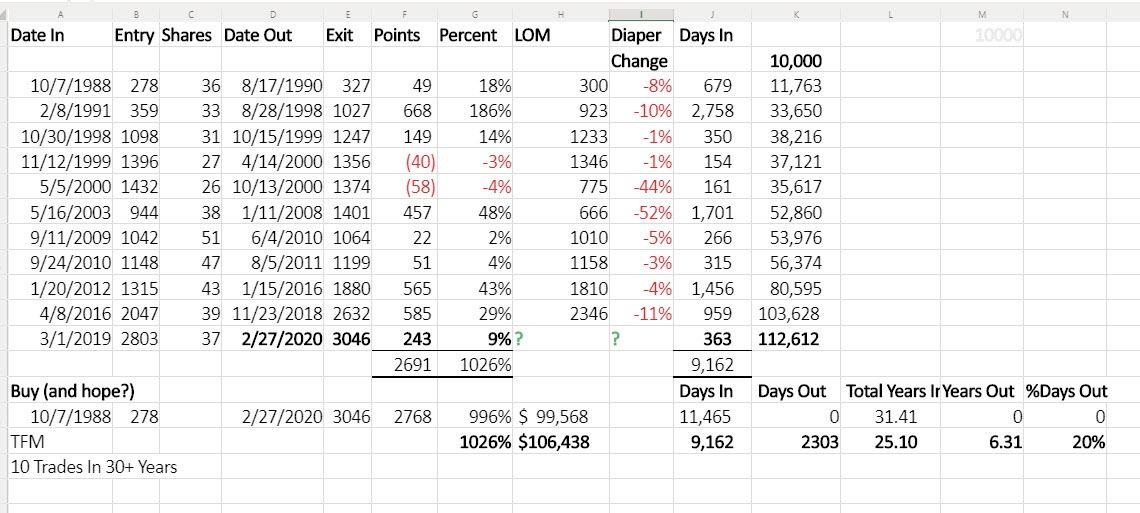1140x513 pixels.
Task: Click the "LOM" column title cell
Action: pyautogui.click(x=530, y=35)
